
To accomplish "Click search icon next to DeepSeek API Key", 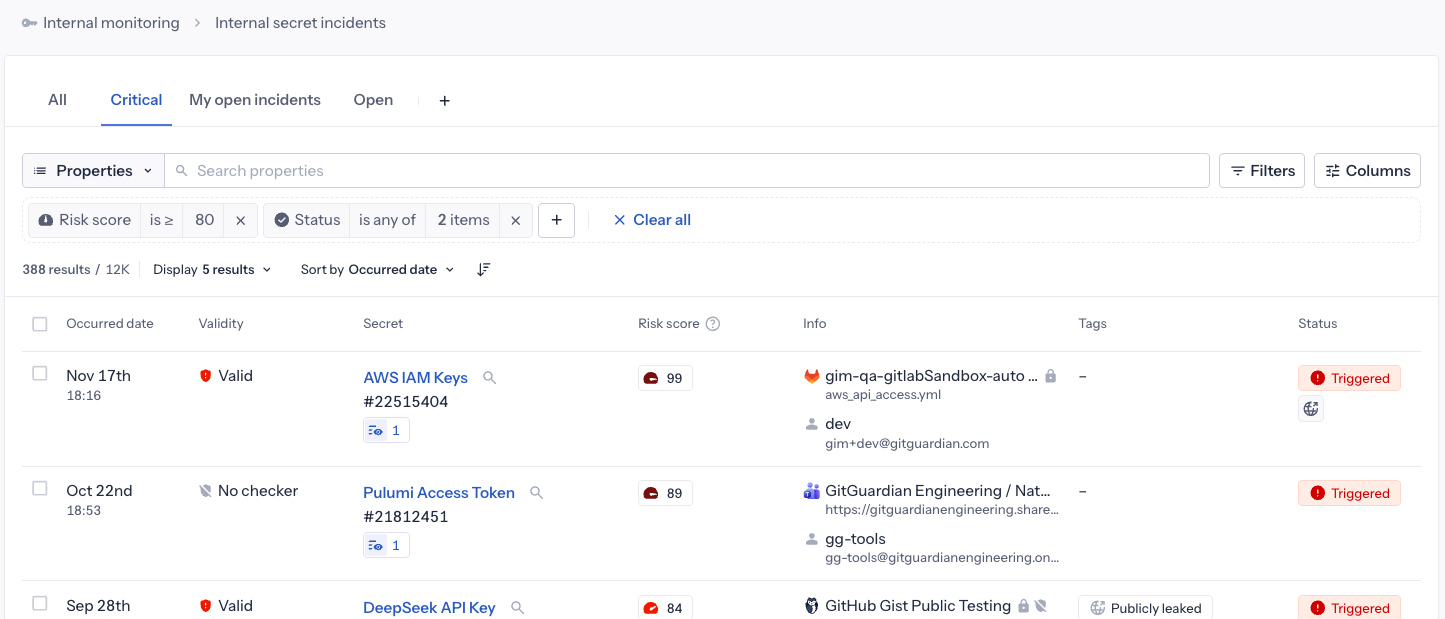I will (518, 608).
